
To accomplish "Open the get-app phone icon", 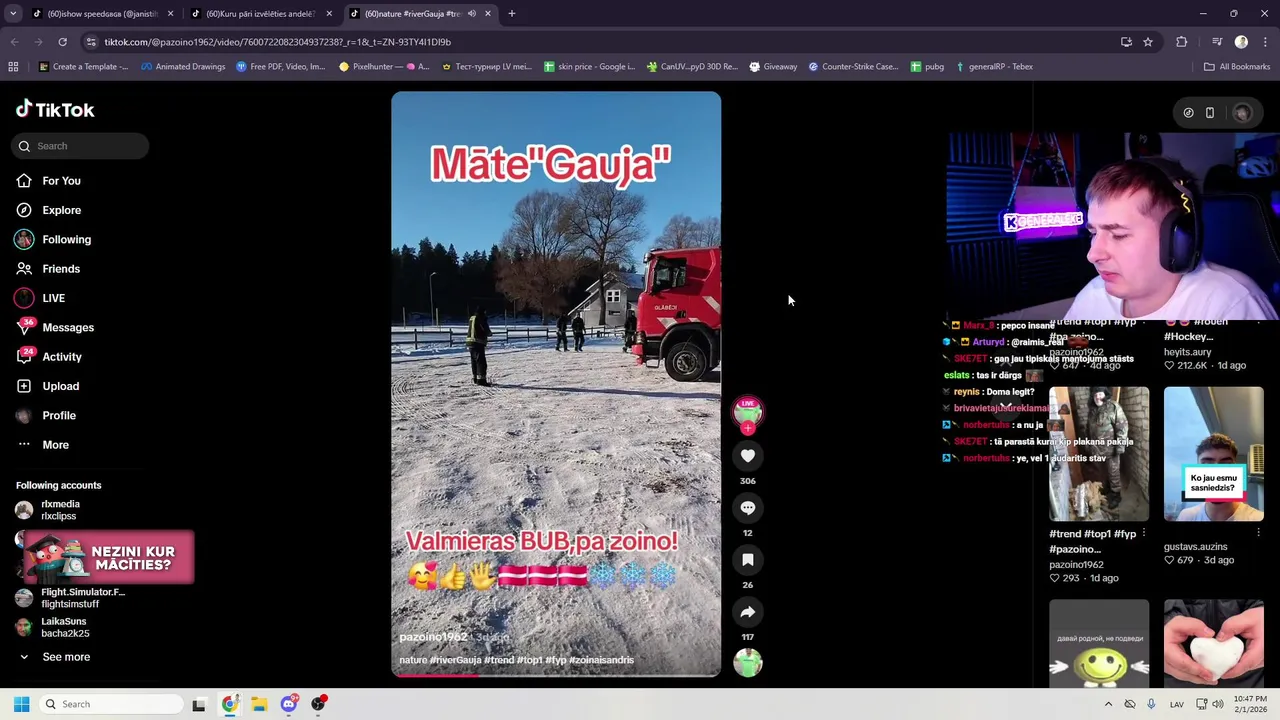I will pyautogui.click(x=1209, y=113).
